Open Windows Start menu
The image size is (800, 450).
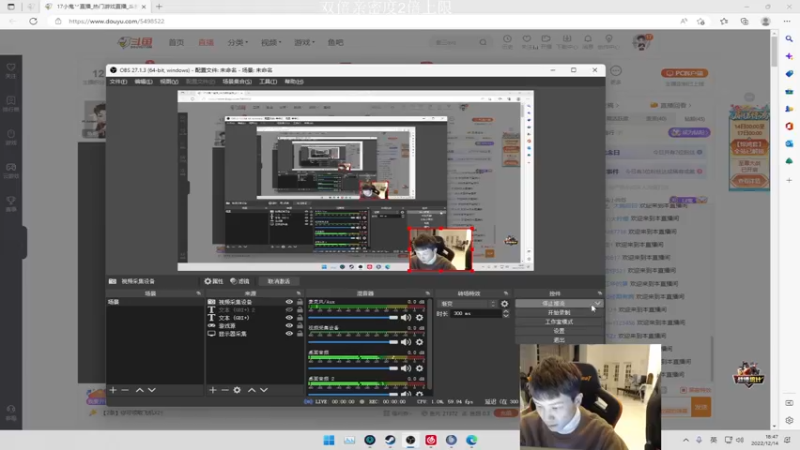coord(329,440)
